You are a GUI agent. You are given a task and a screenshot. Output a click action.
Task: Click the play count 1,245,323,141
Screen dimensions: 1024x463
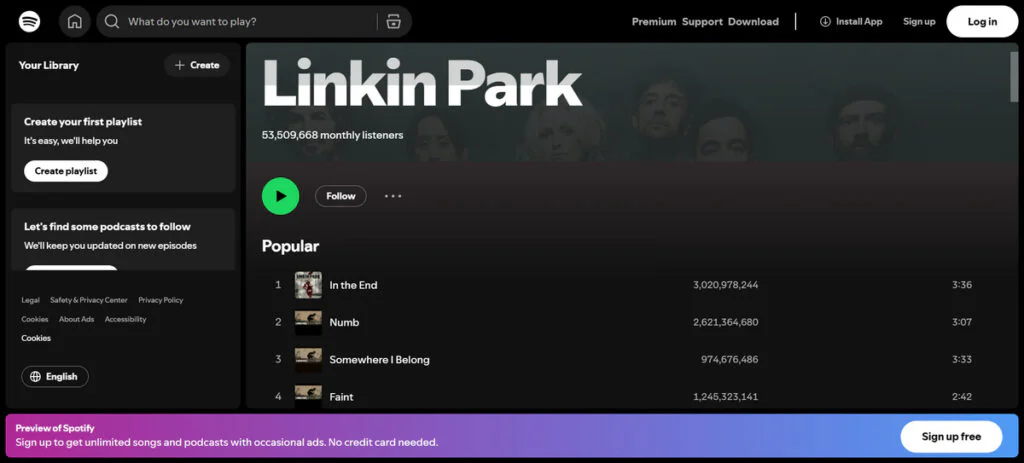[726, 396]
